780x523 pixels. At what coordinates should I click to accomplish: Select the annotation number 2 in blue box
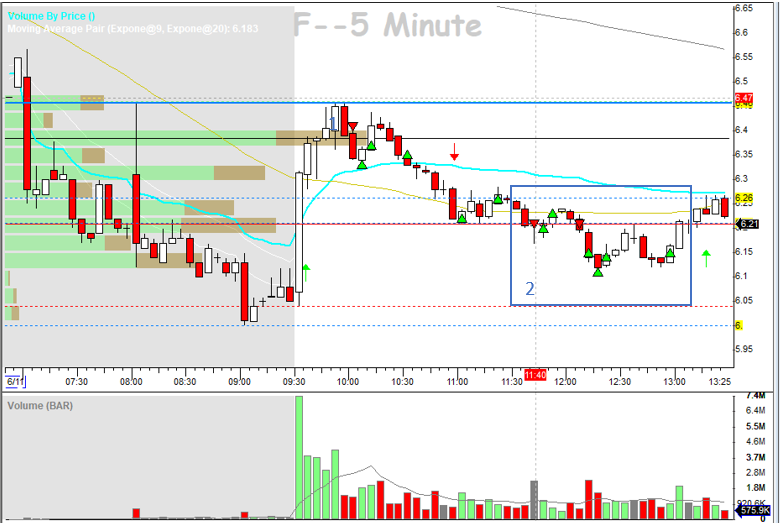530,289
